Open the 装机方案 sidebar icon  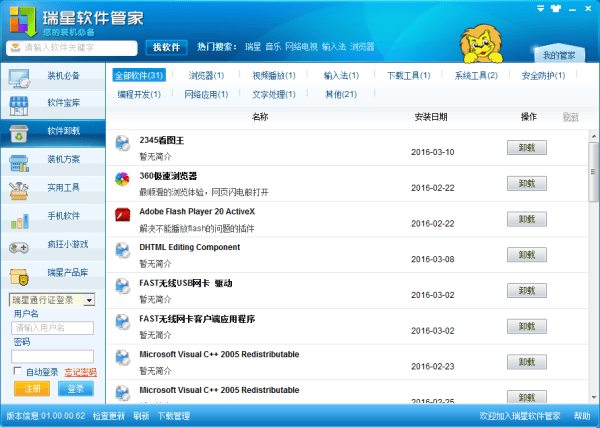(19, 163)
